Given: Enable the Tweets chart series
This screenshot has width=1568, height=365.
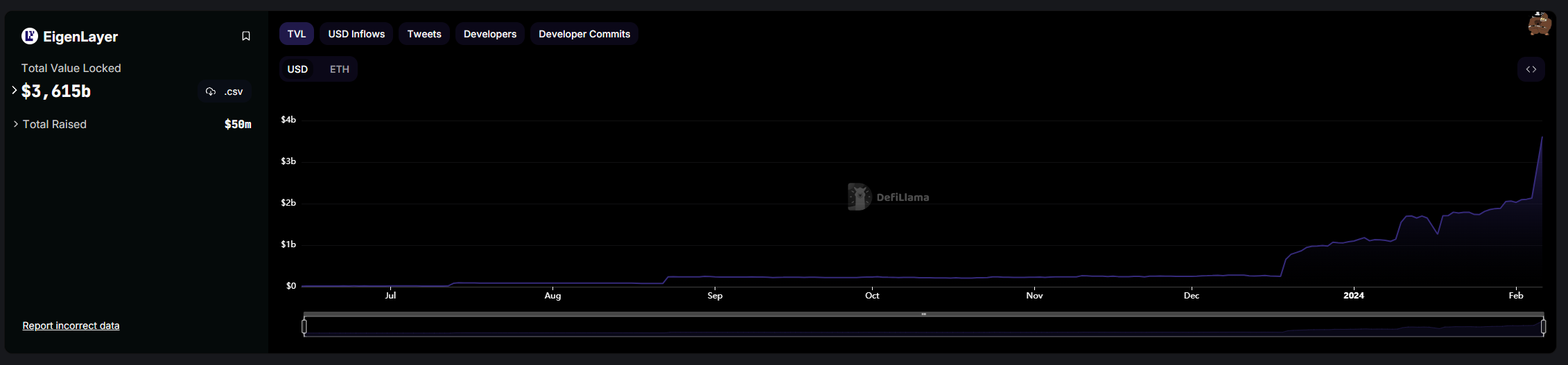Looking at the screenshot, I should click(424, 34).
